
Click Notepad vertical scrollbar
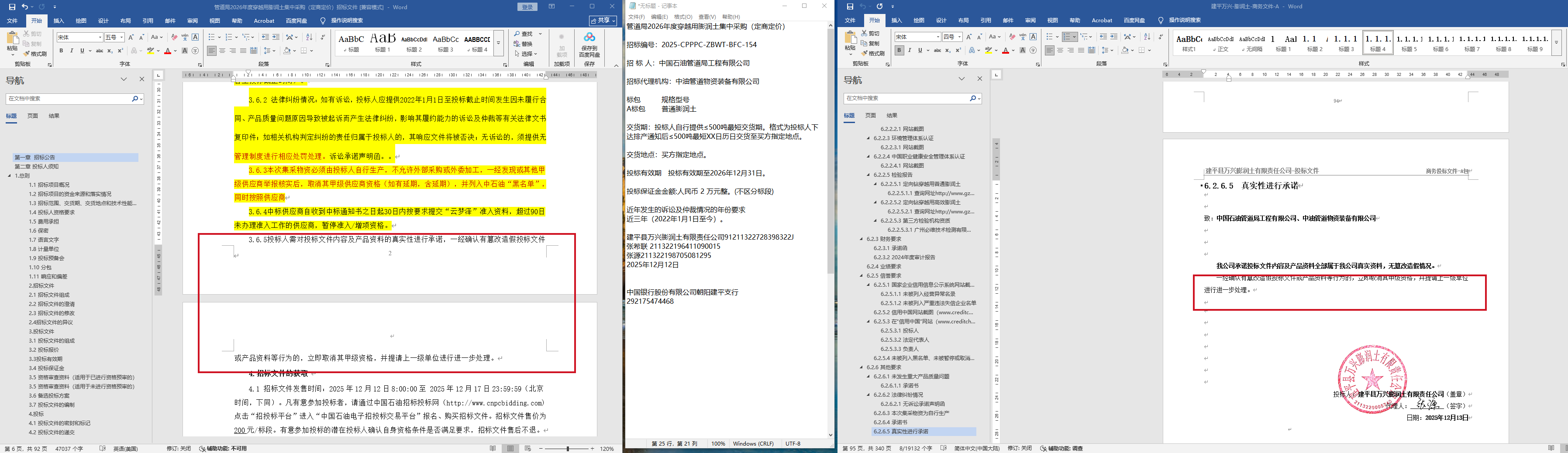[x=830, y=231]
